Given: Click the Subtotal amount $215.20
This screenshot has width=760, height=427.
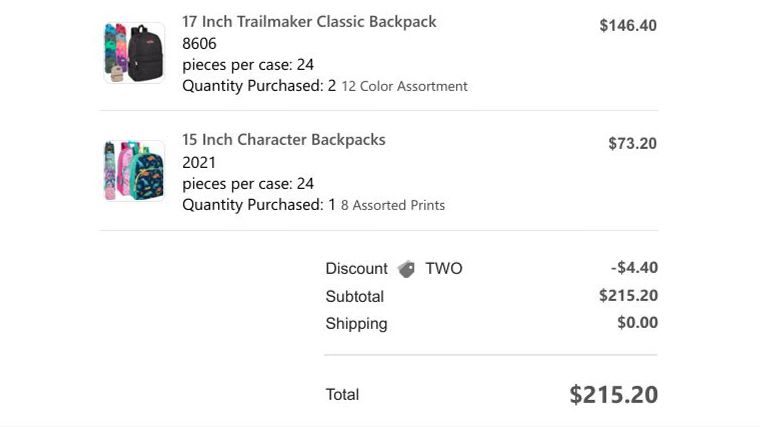Looking at the screenshot, I should (628, 296).
